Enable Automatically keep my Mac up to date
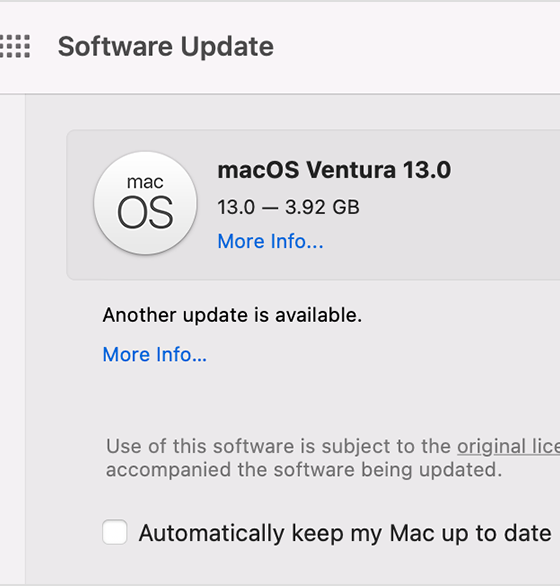 [x=115, y=532]
